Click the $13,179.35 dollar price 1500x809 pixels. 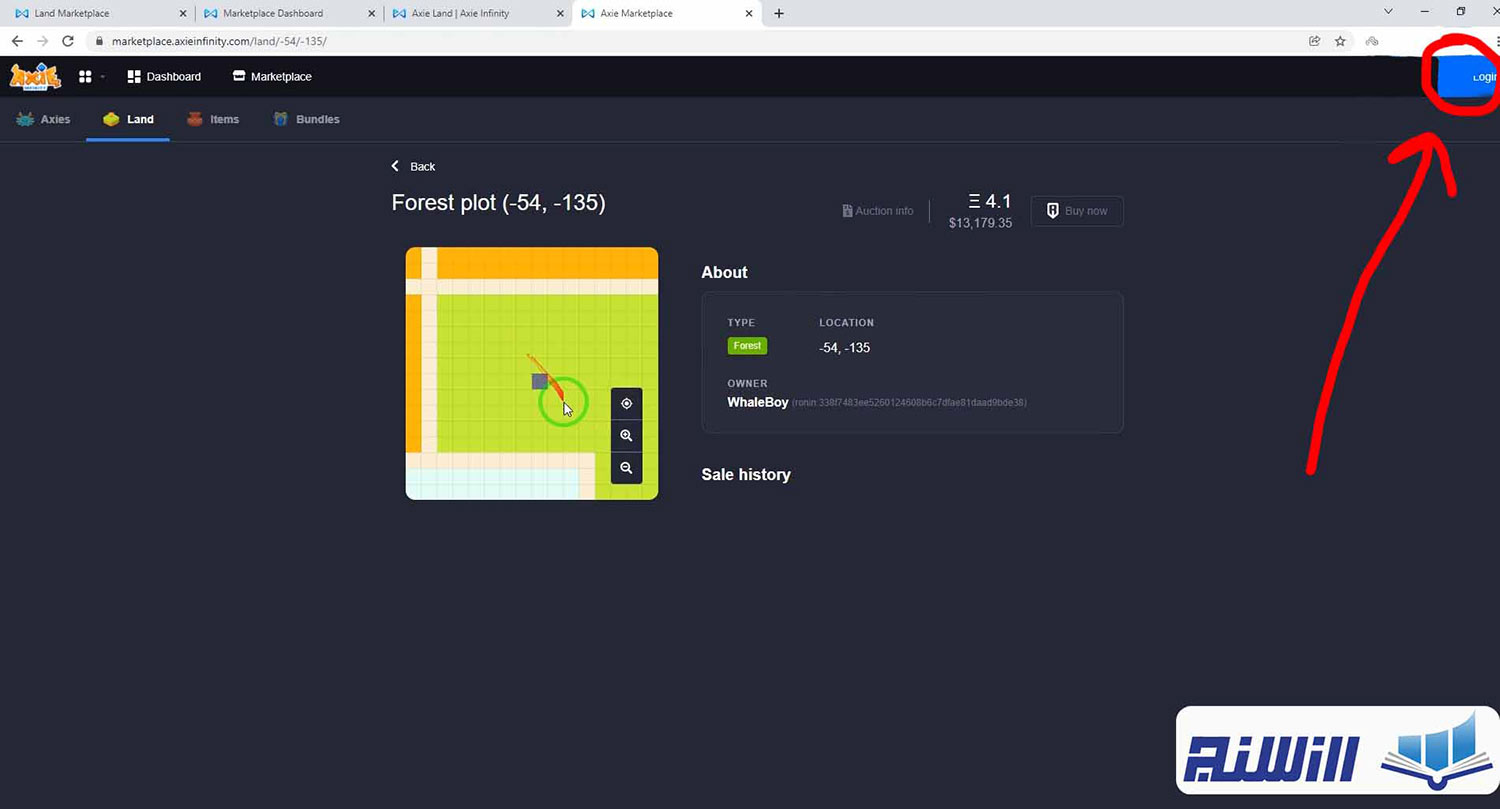980,223
